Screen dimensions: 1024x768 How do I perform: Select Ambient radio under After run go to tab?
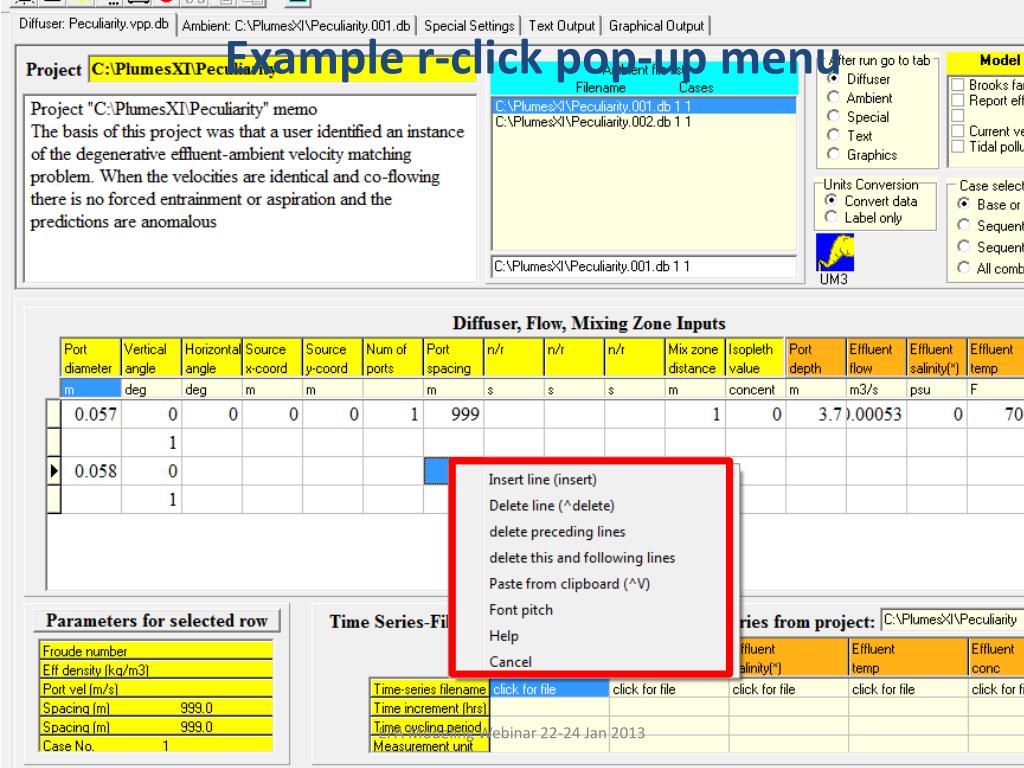(x=833, y=97)
